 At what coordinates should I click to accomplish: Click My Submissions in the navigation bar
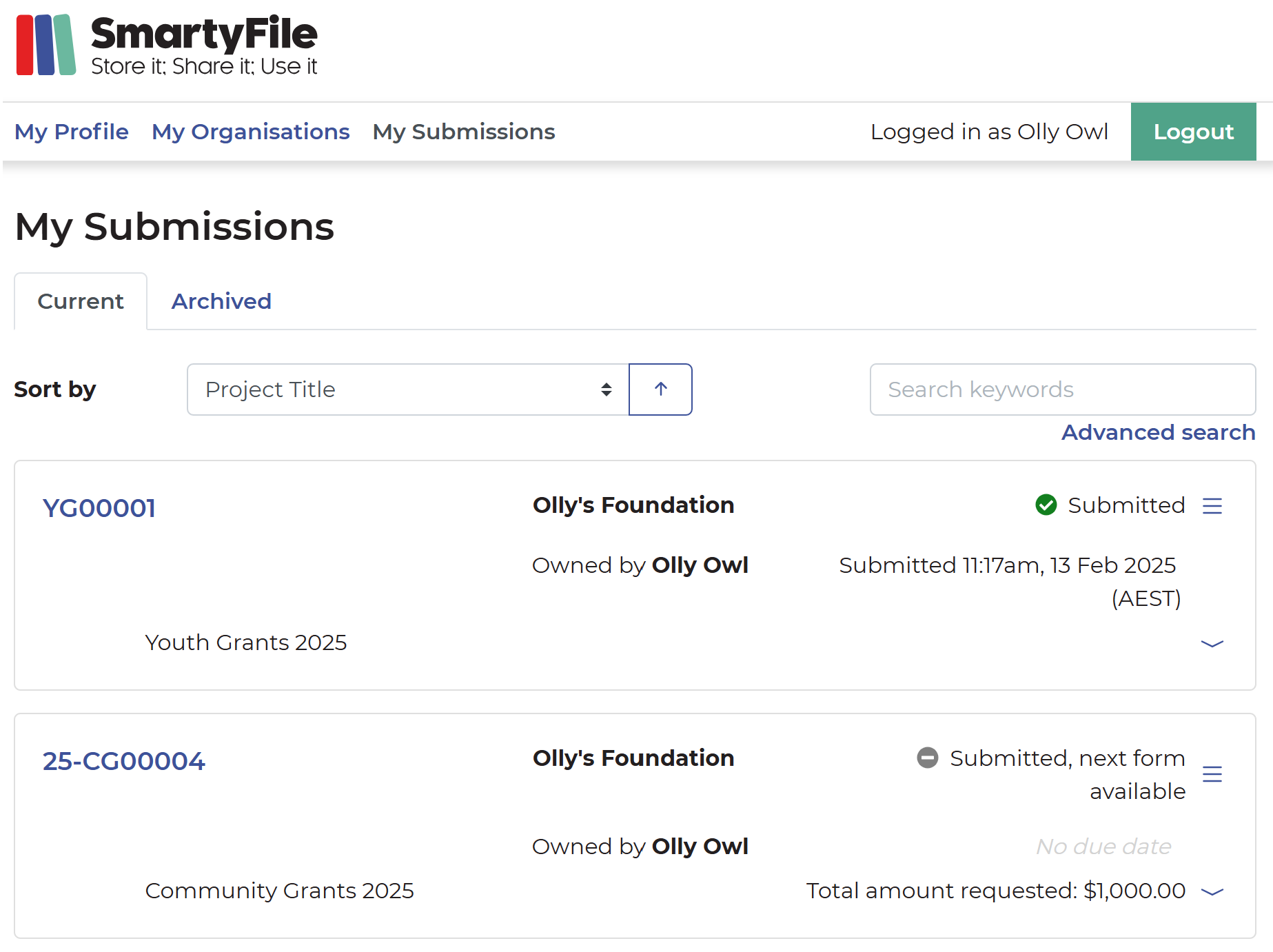pos(463,132)
